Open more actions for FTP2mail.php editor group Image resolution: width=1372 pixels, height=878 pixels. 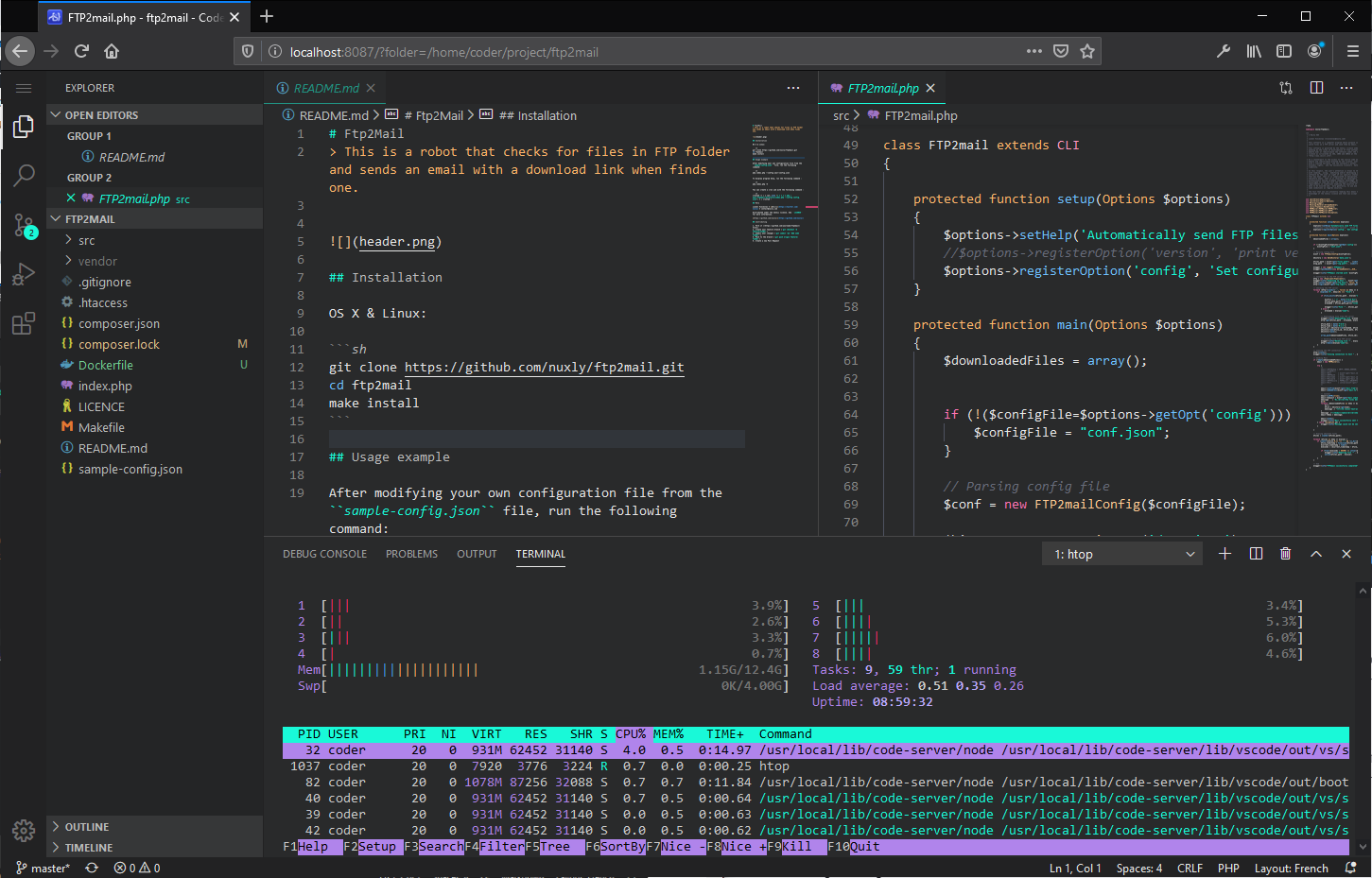1346,88
